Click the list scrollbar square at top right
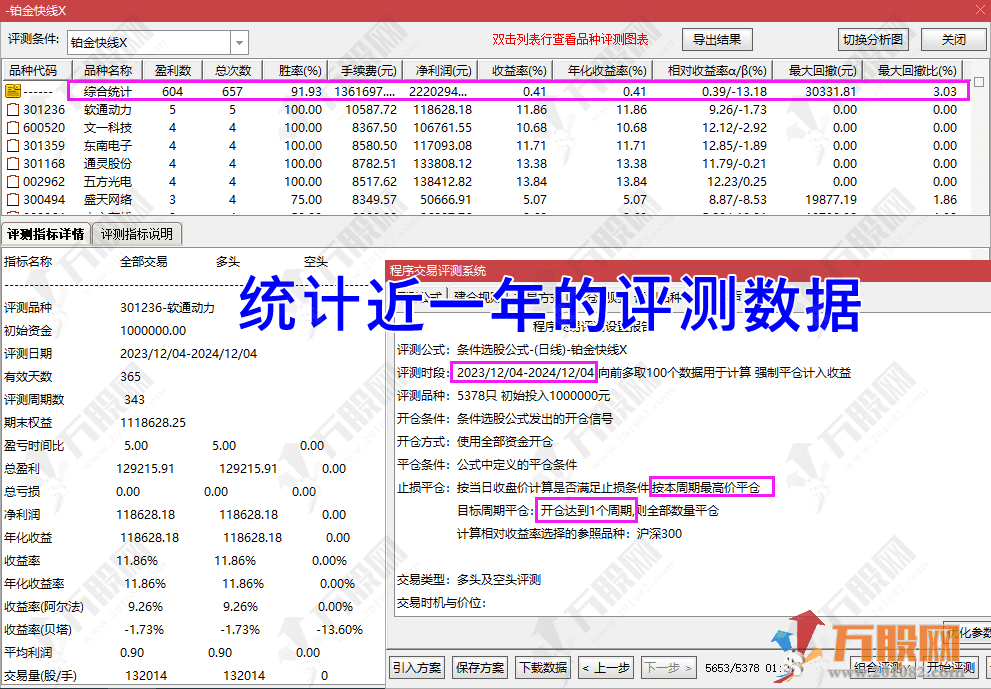 pyautogui.click(x=978, y=82)
